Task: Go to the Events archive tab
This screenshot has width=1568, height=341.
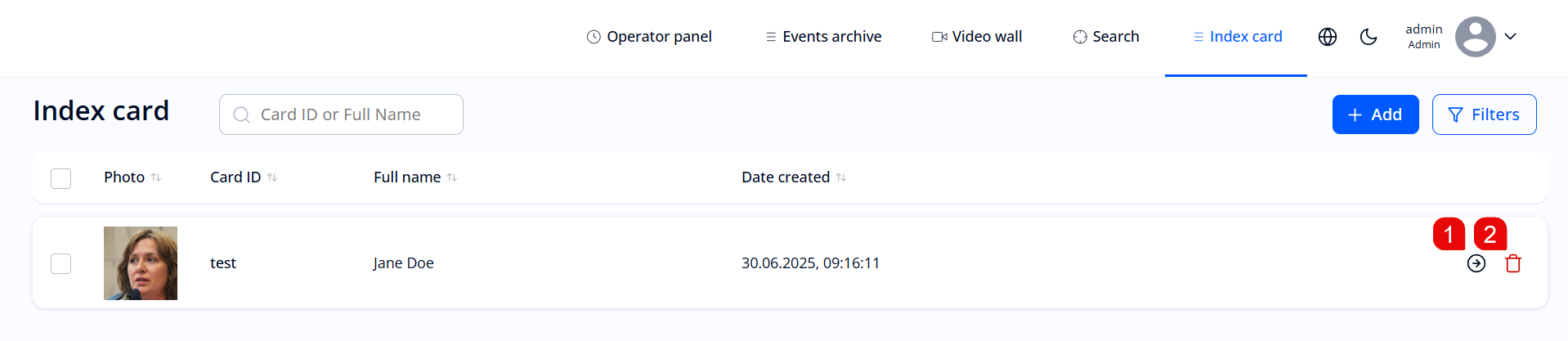Action: [823, 37]
